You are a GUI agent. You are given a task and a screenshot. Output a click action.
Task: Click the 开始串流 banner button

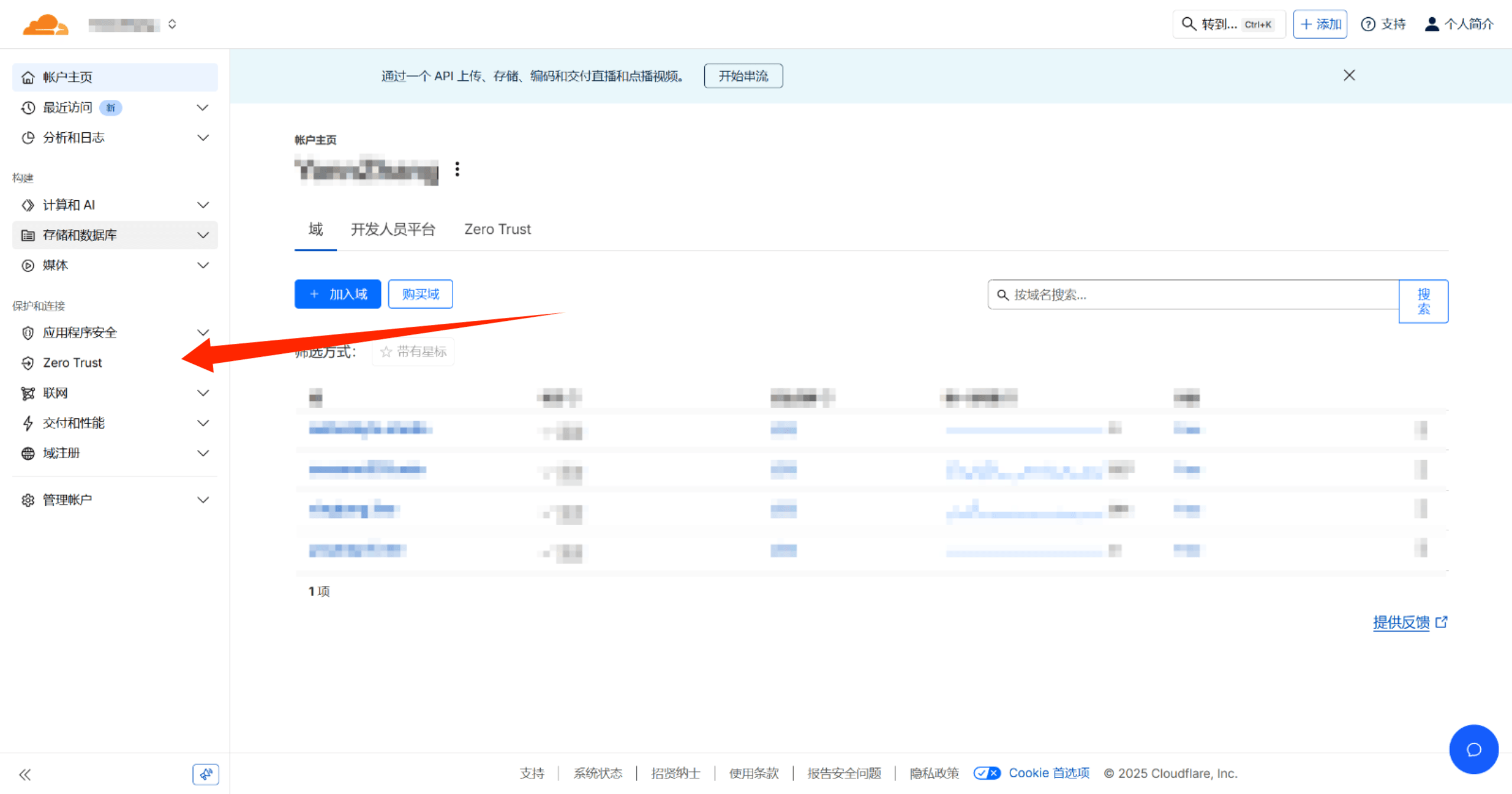click(x=743, y=76)
